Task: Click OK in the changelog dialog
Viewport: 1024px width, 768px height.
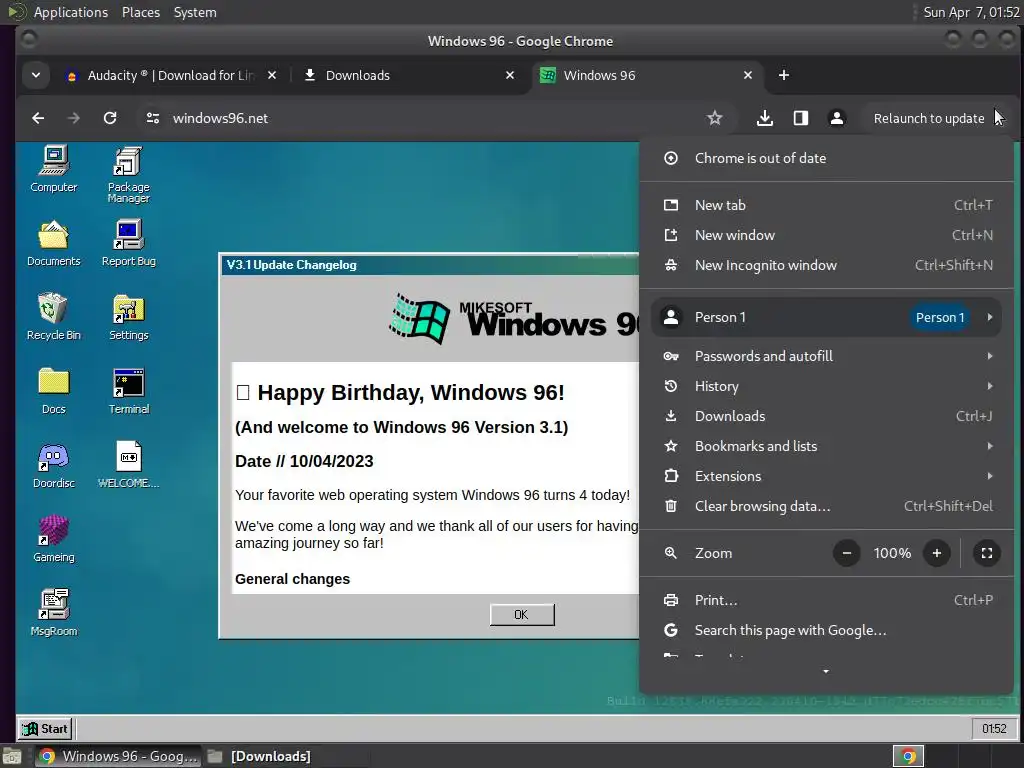Action: (522, 615)
